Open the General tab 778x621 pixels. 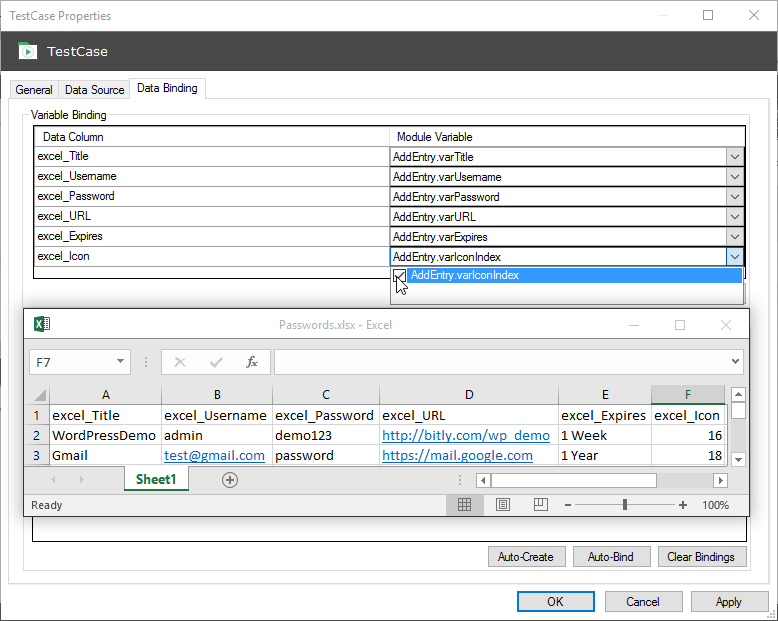point(34,90)
